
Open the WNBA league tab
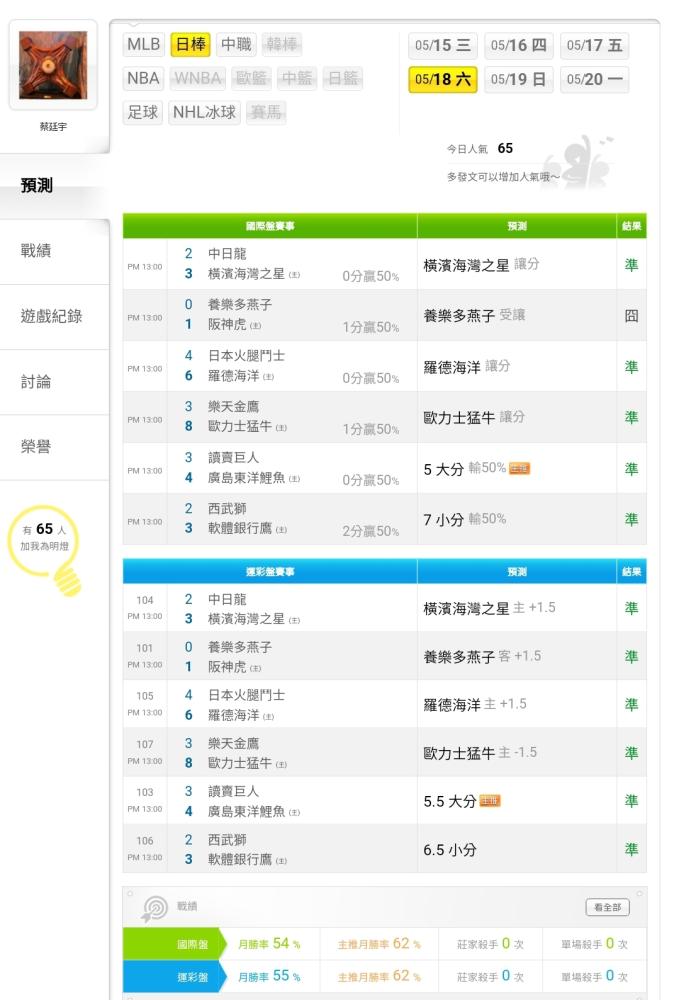pyautogui.click(x=198, y=78)
